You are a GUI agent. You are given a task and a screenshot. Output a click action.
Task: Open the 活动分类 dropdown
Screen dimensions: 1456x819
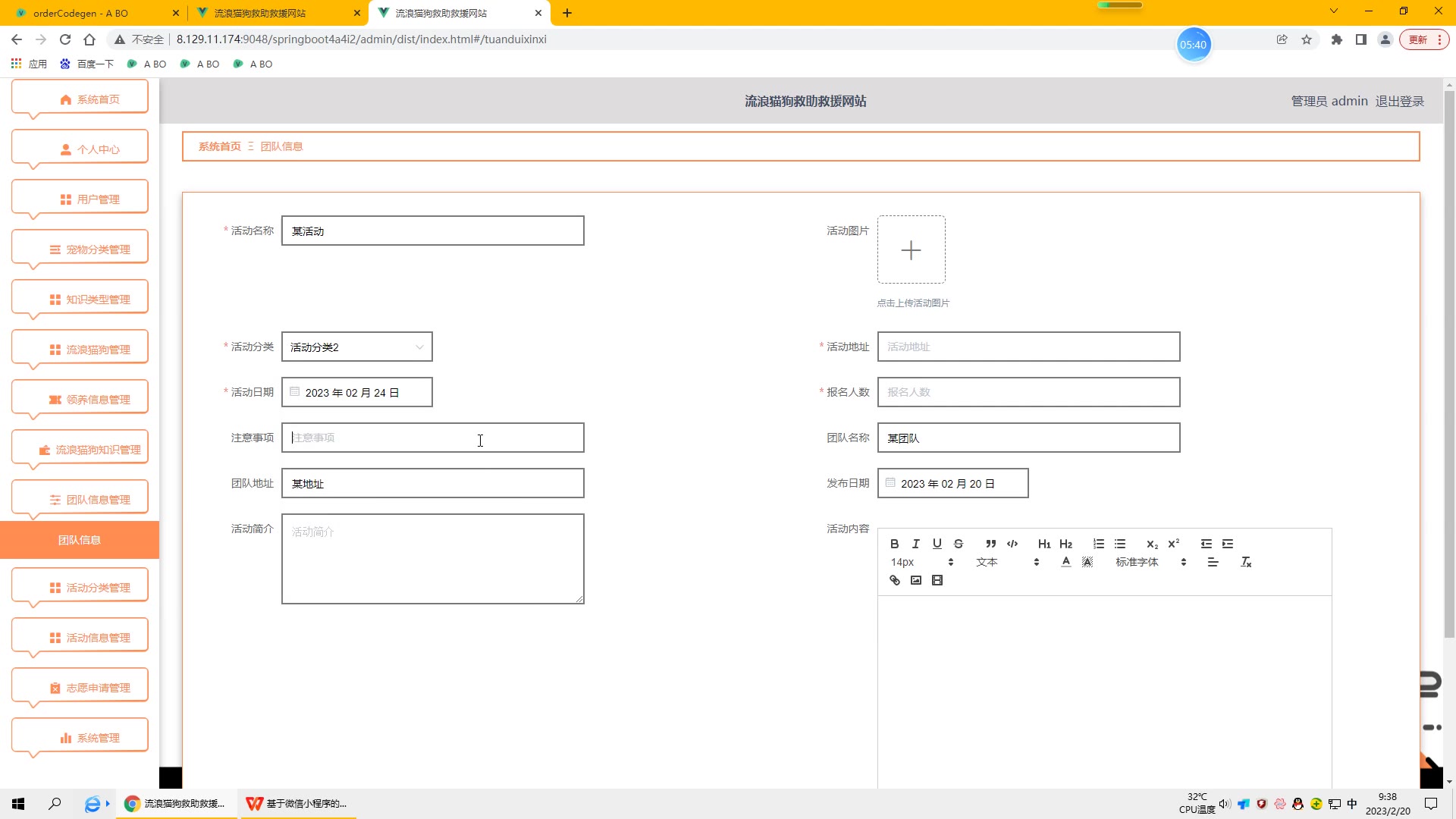point(356,347)
